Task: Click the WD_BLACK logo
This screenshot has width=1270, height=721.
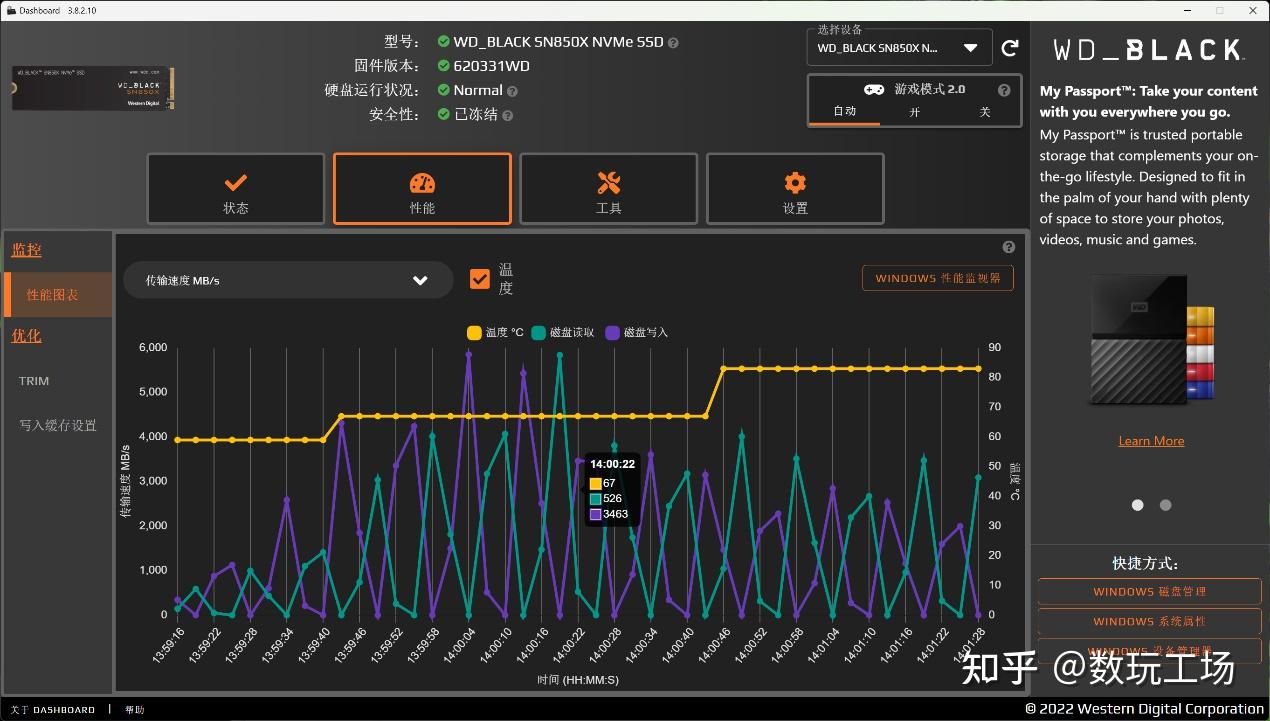Action: coord(1149,49)
